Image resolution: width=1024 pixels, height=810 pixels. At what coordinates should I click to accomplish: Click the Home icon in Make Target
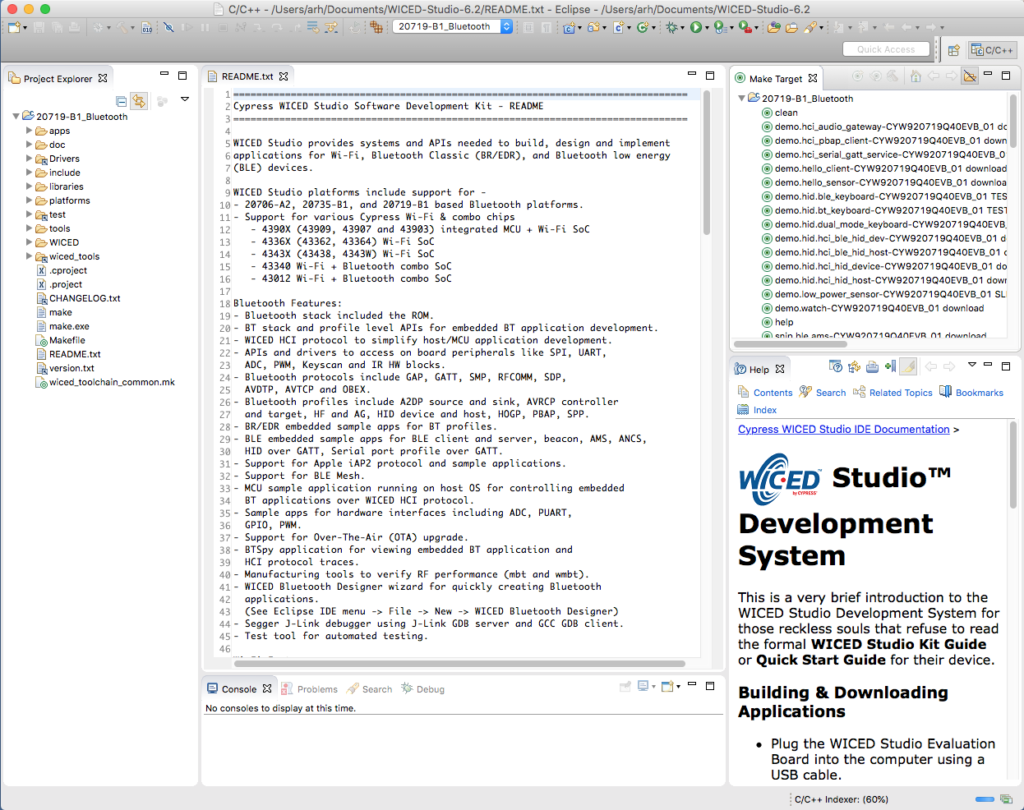[x=916, y=76]
